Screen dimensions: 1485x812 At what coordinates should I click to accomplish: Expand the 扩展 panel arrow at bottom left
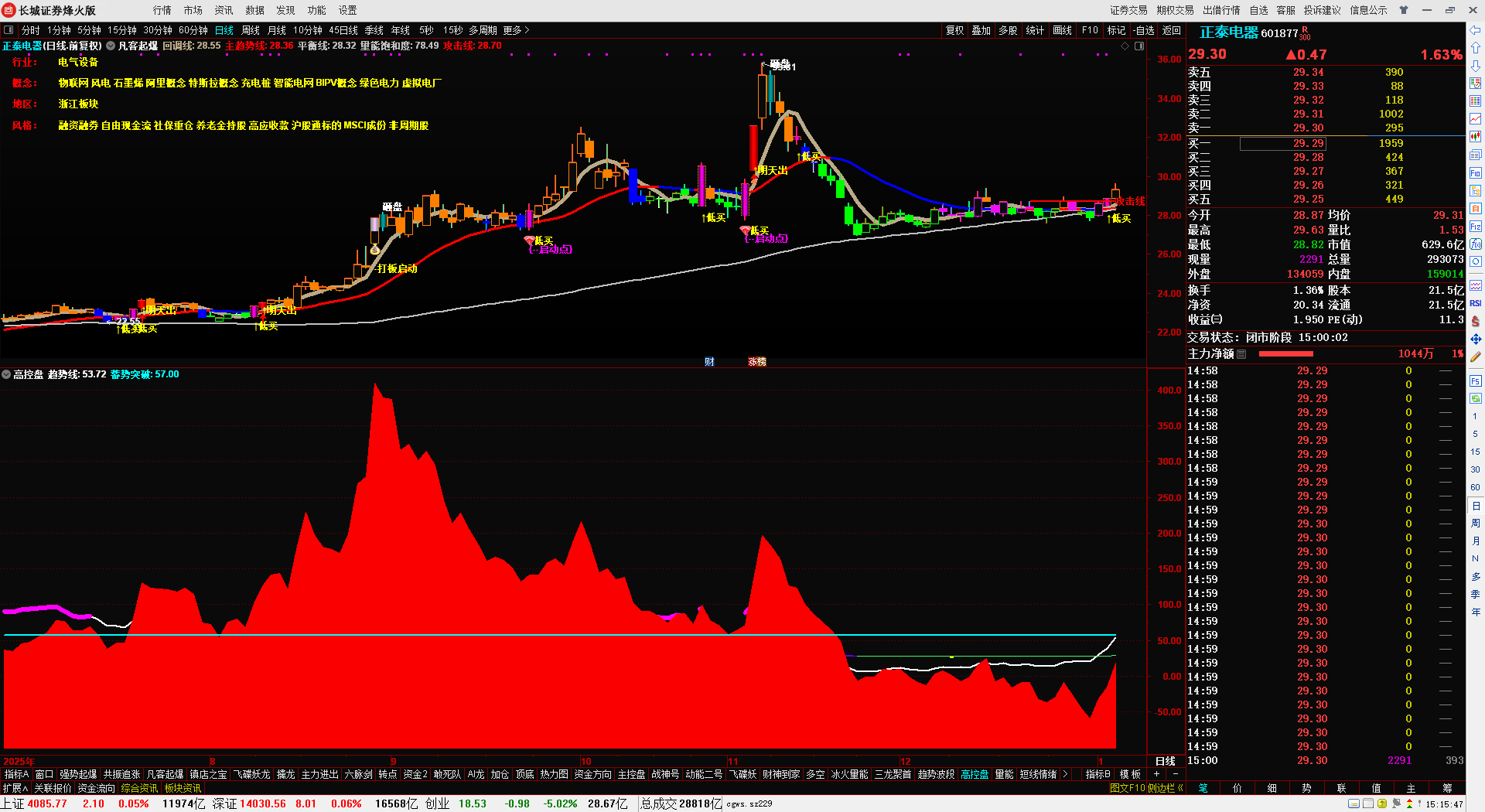(x=15, y=788)
